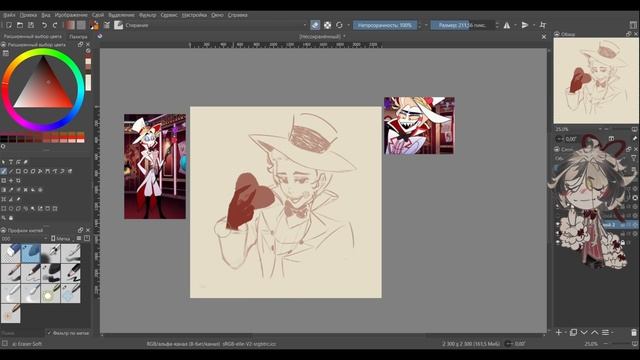Select the Ellipse shape tool
The image size is (640, 360).
[26, 171]
